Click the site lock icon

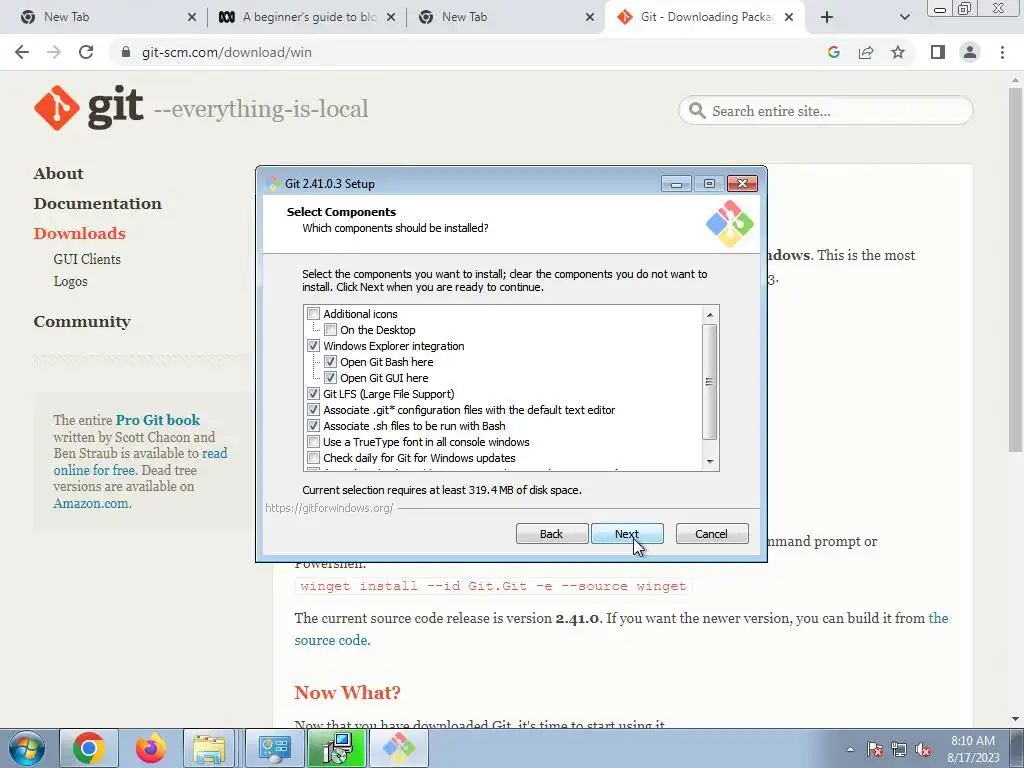126,52
